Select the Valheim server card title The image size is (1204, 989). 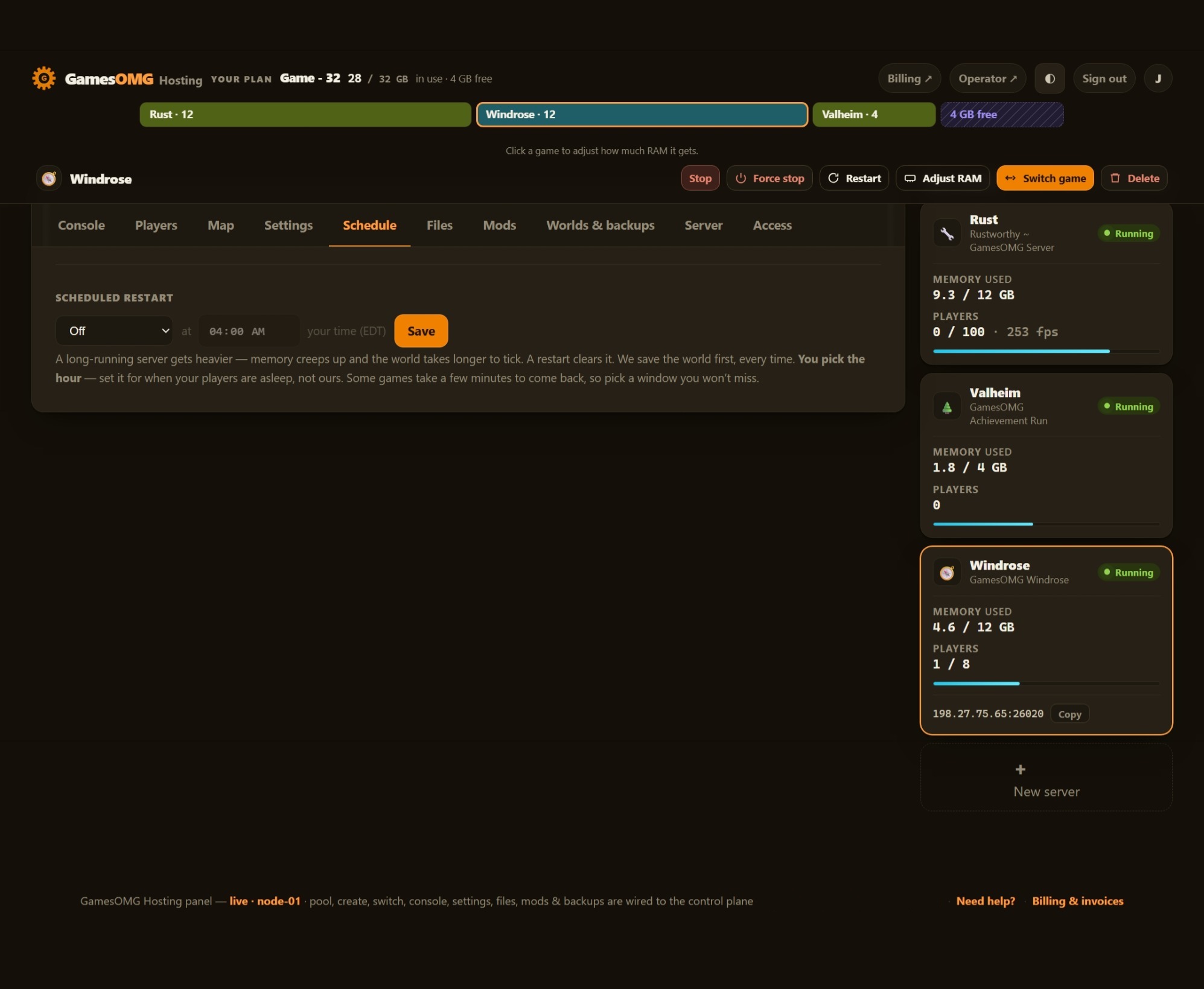[x=995, y=393]
